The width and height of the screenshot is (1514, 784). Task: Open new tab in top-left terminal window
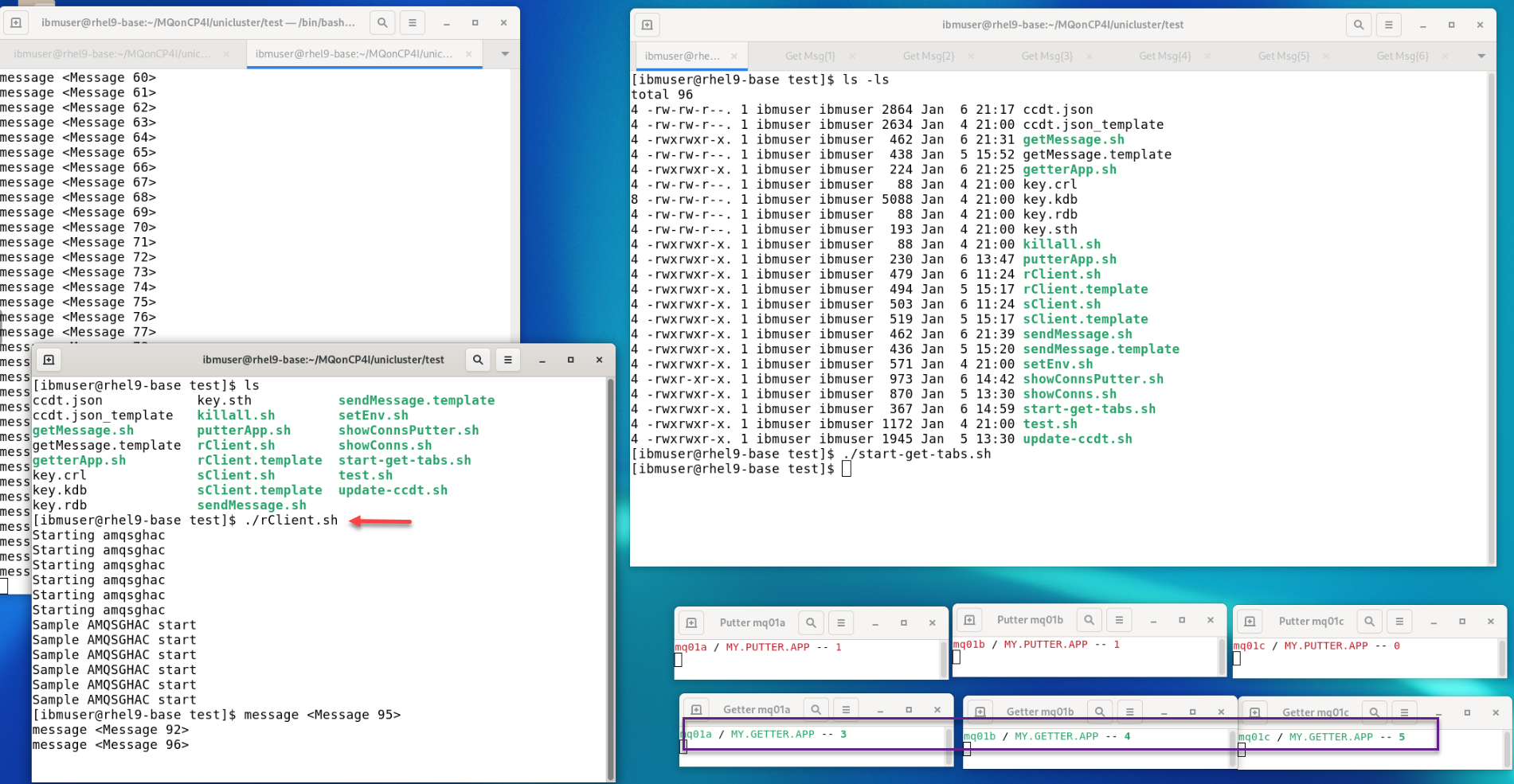(16, 23)
